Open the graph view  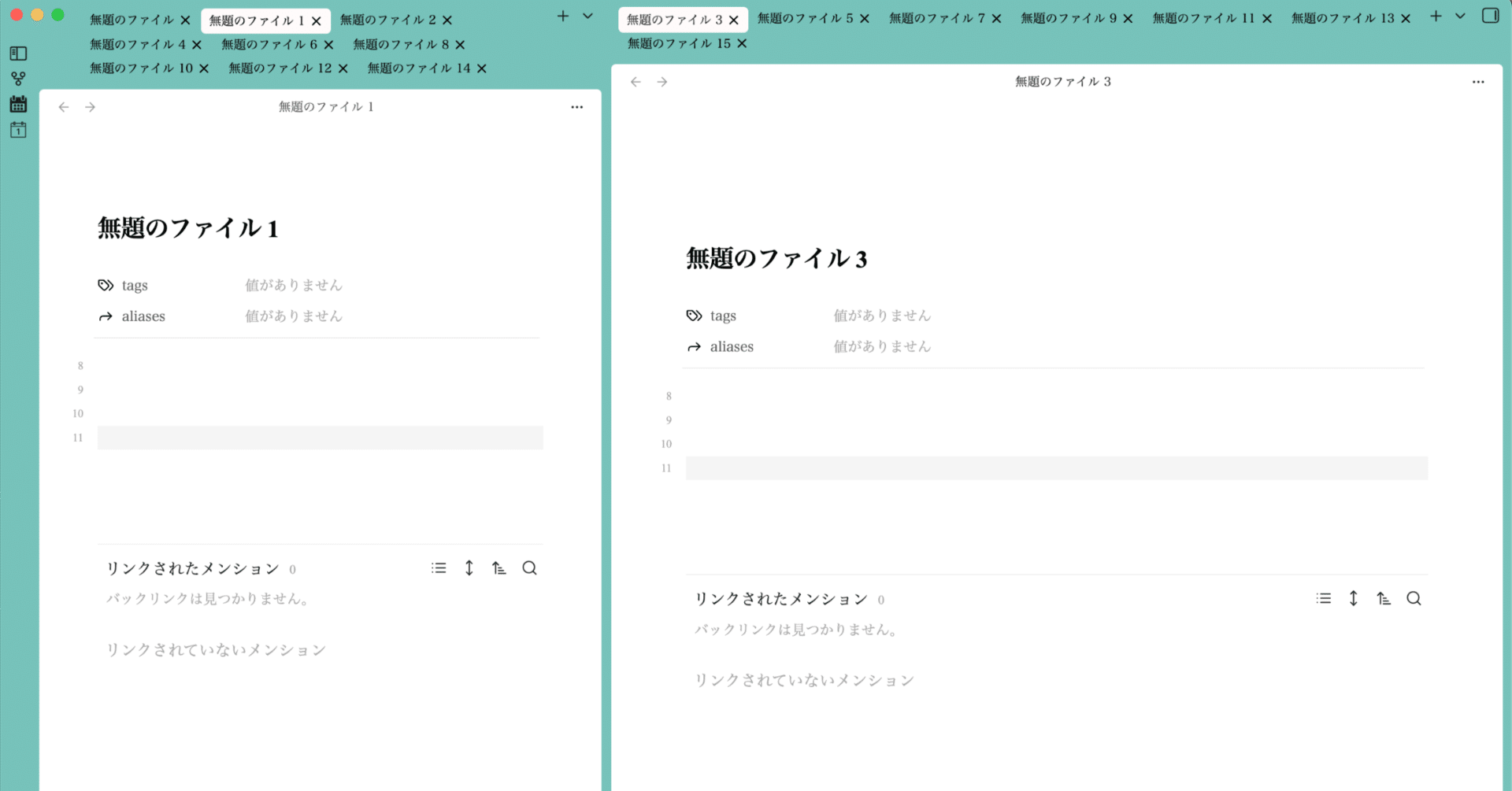pos(17,78)
